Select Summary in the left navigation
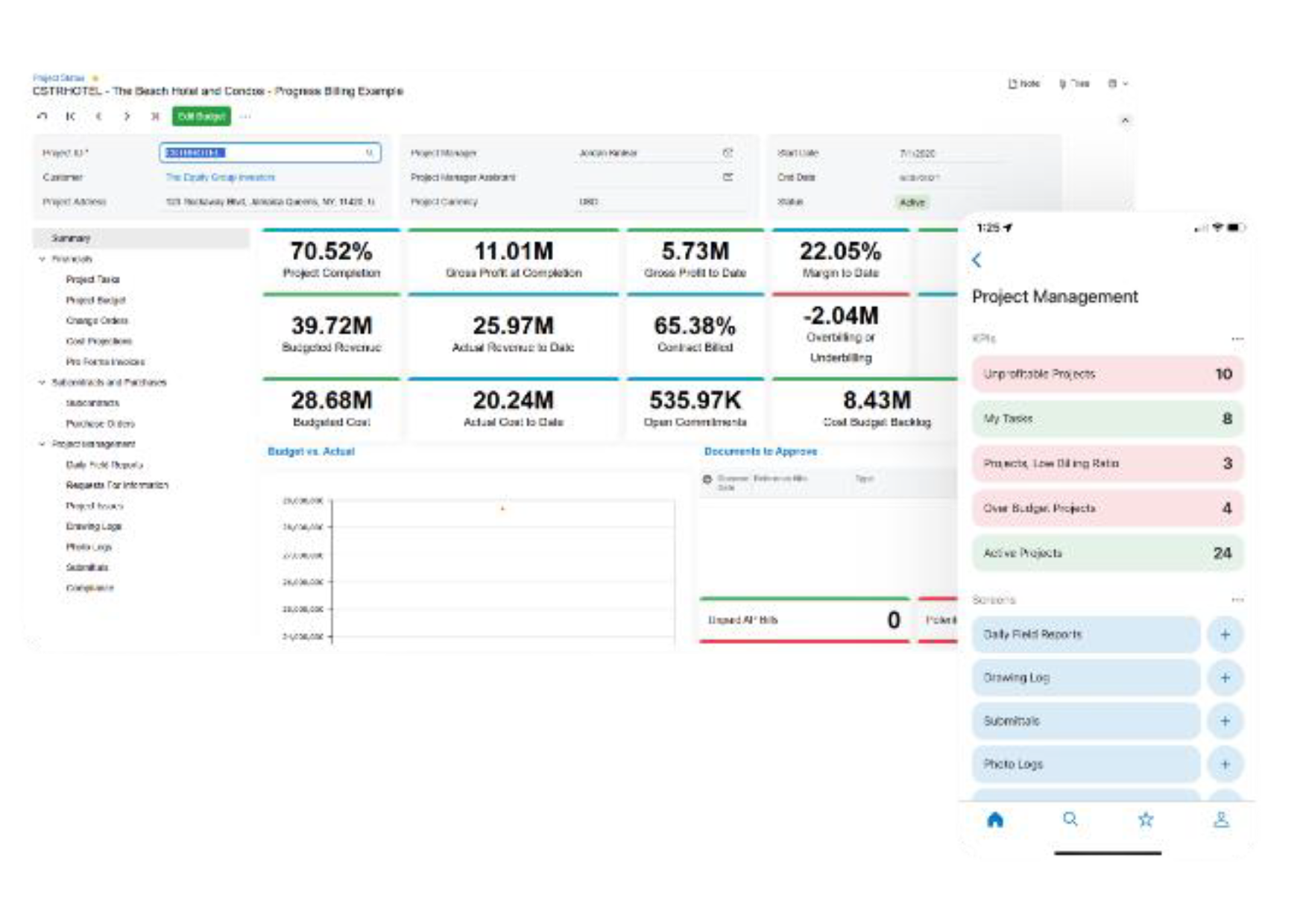 tap(71, 238)
